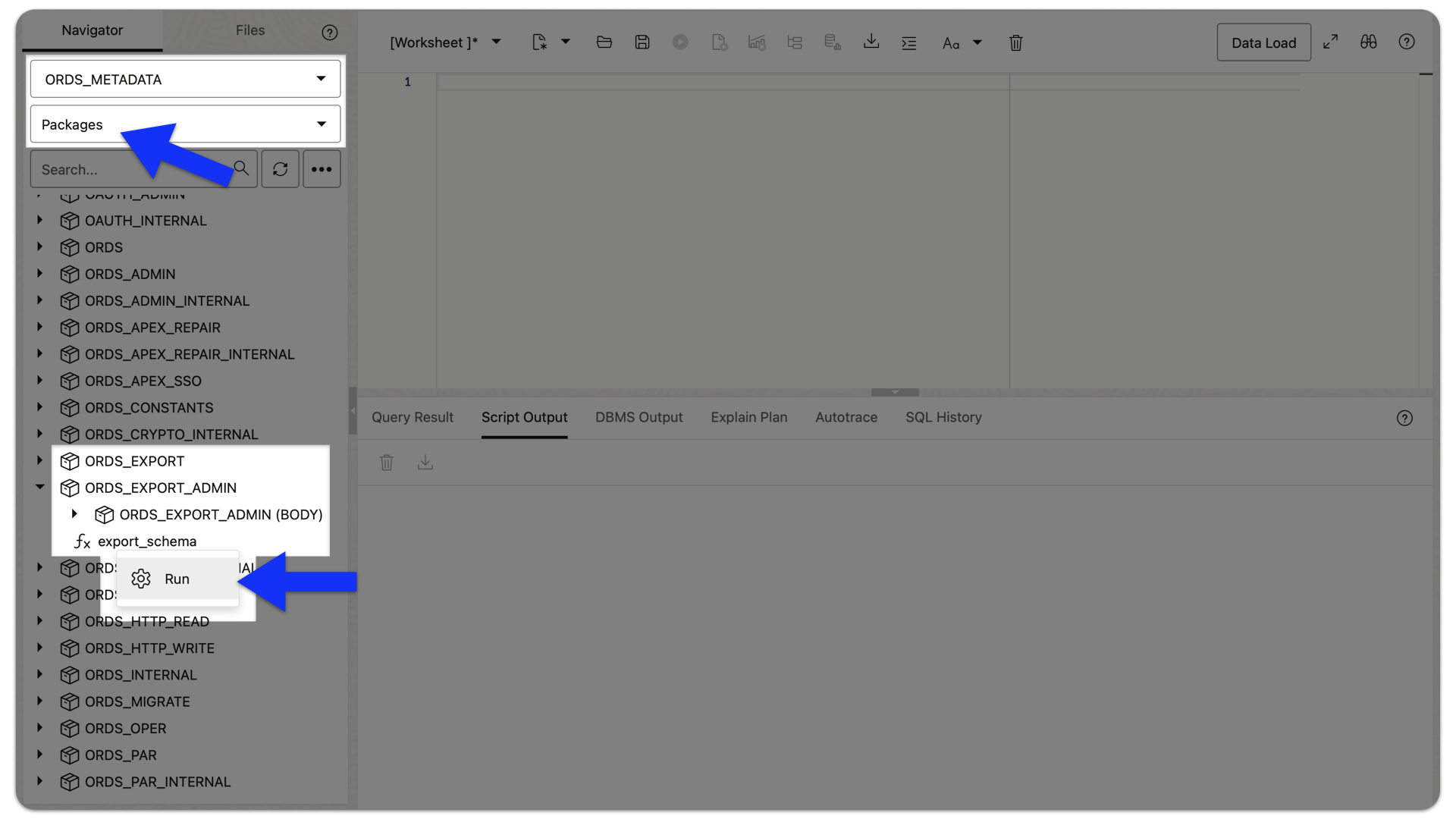
Task: Open Navigator help with the question mark
Action: 329,32
